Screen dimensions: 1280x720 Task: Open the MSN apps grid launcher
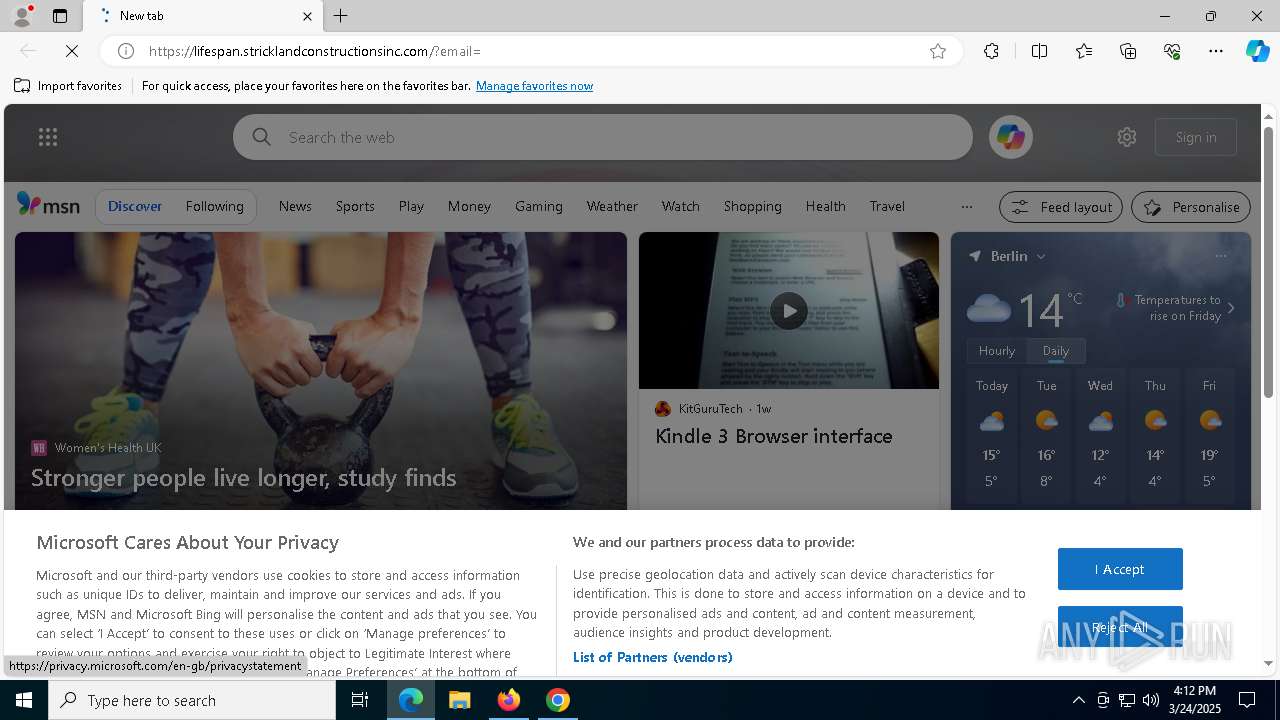coord(48,137)
